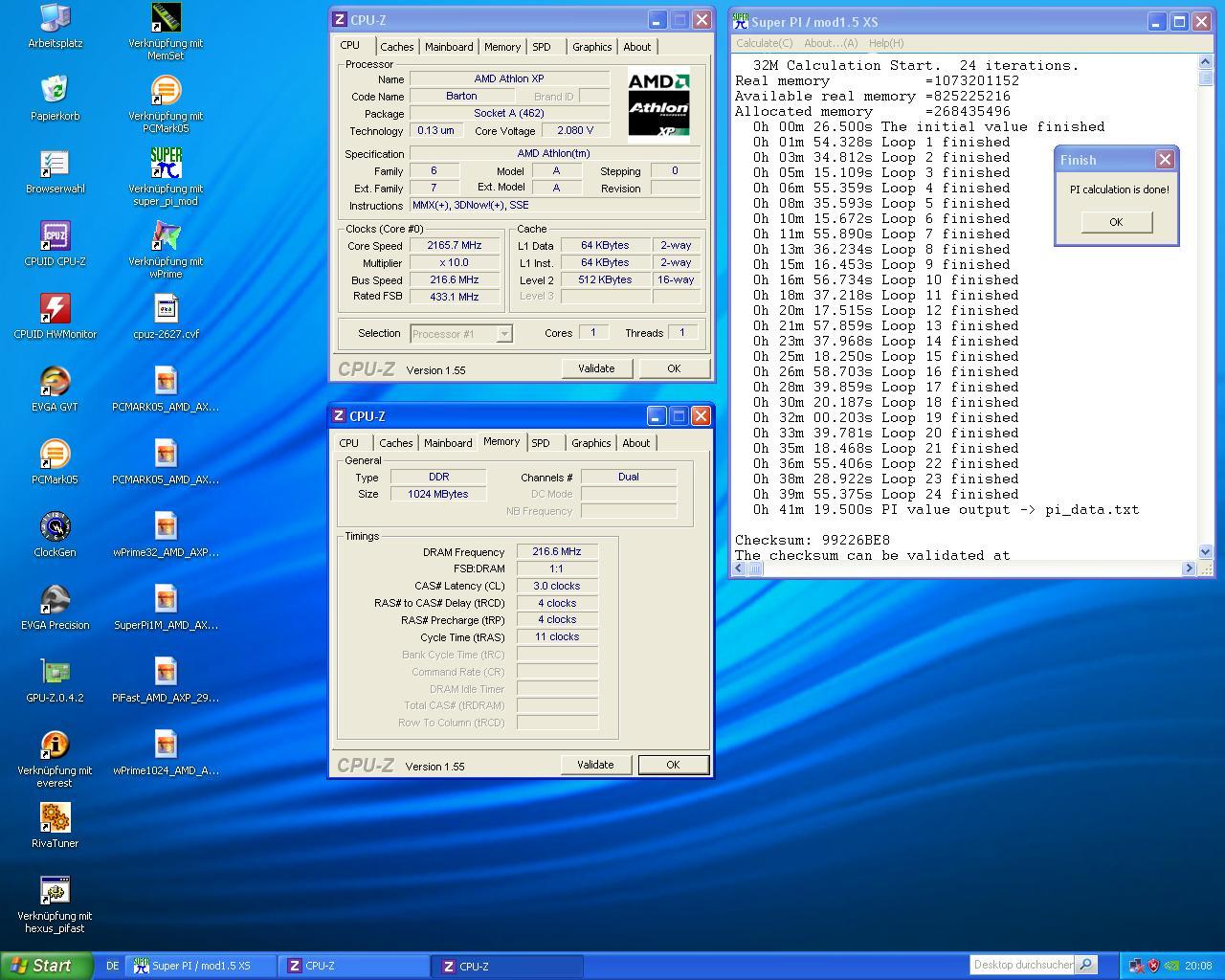The height and width of the screenshot is (980, 1225).
Task: Click Super PI / mod1.5 XS taskbar button
Action: coord(201,966)
